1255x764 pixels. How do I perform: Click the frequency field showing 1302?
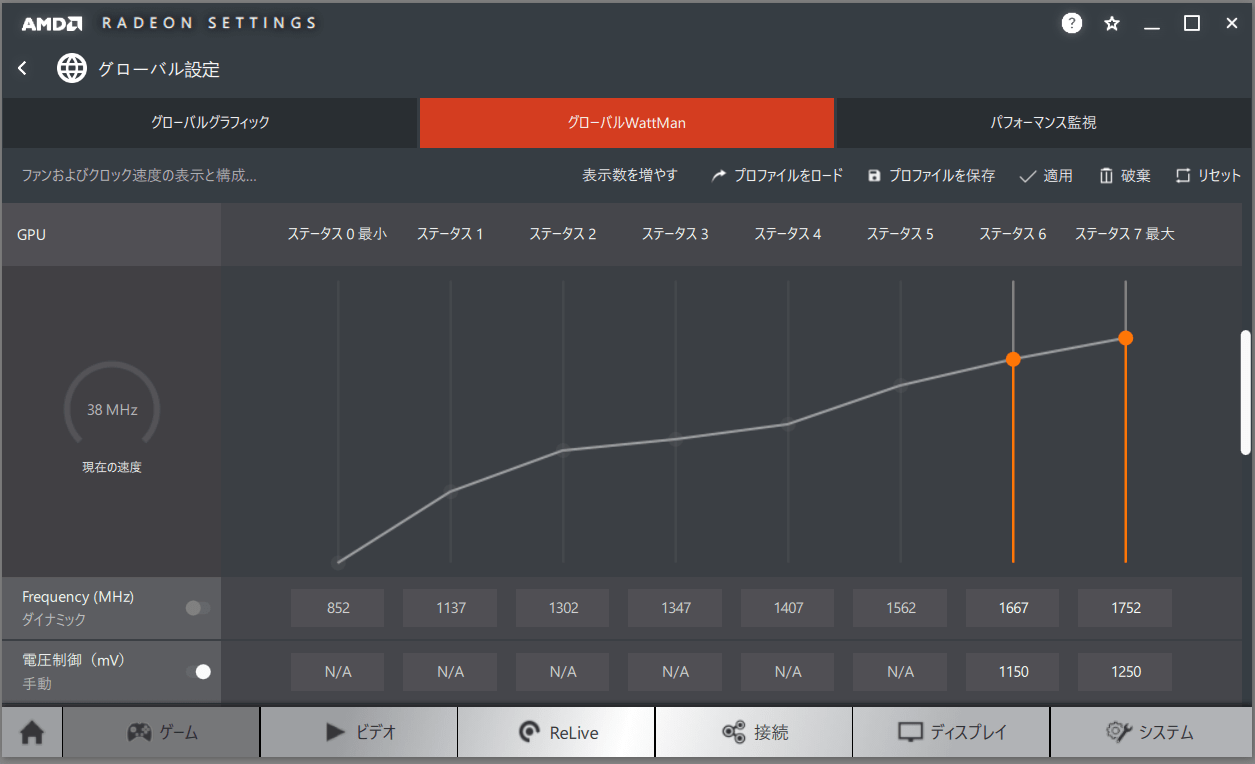click(x=563, y=608)
